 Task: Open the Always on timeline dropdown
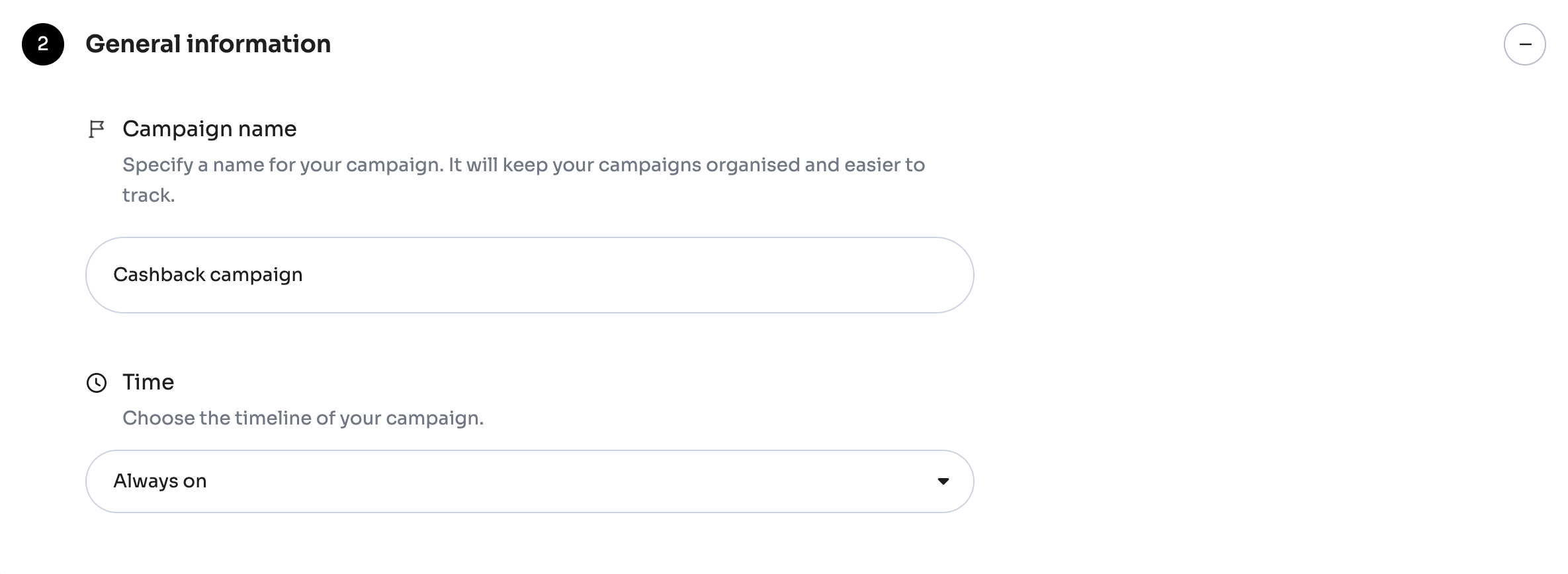click(x=529, y=481)
